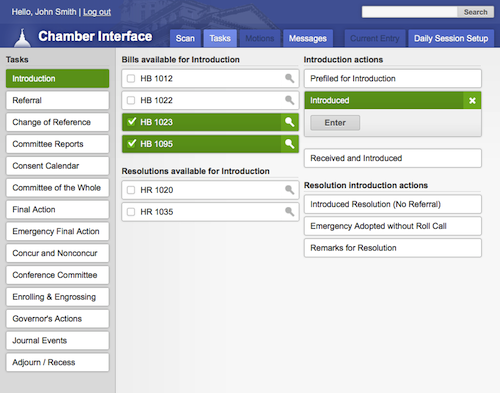Click the HB 1022 bill label
This screenshot has height=393, width=500.
pyautogui.click(x=156, y=100)
